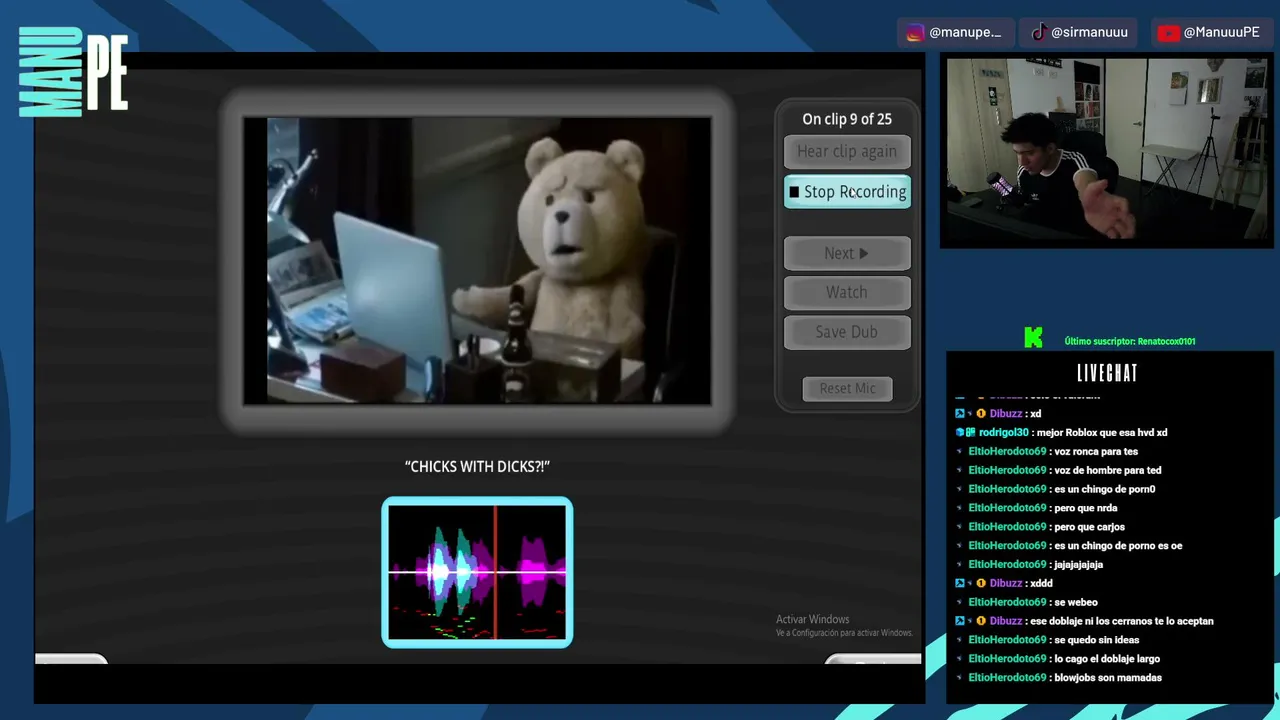Select the chat message "lo cago el doblaje largo"
1280x720 pixels.
coord(1107,659)
